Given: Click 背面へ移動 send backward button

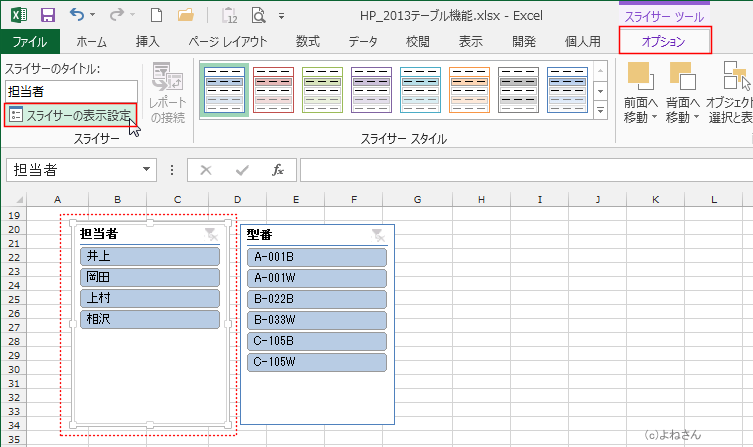Looking at the screenshot, I should point(682,93).
